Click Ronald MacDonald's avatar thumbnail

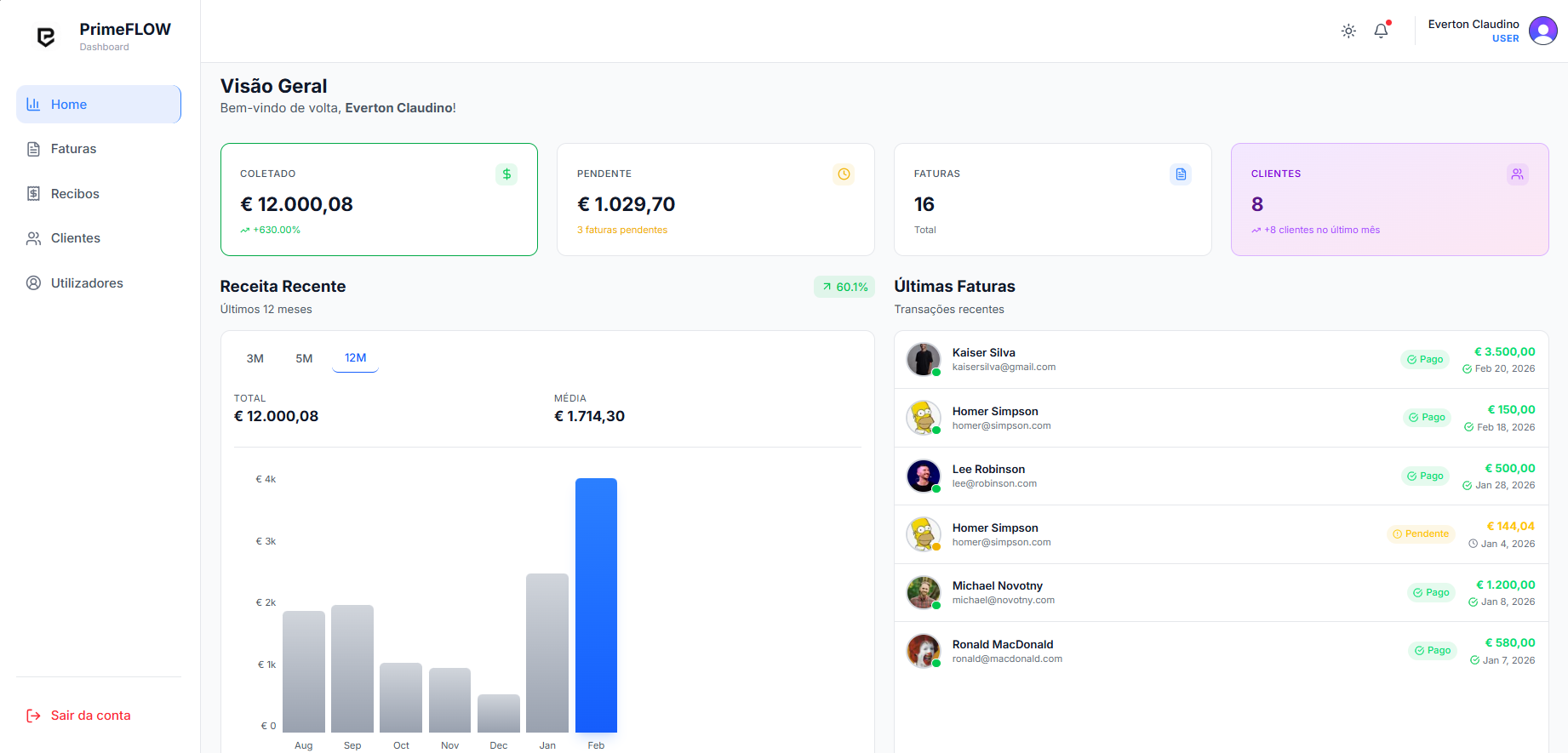[x=923, y=651]
